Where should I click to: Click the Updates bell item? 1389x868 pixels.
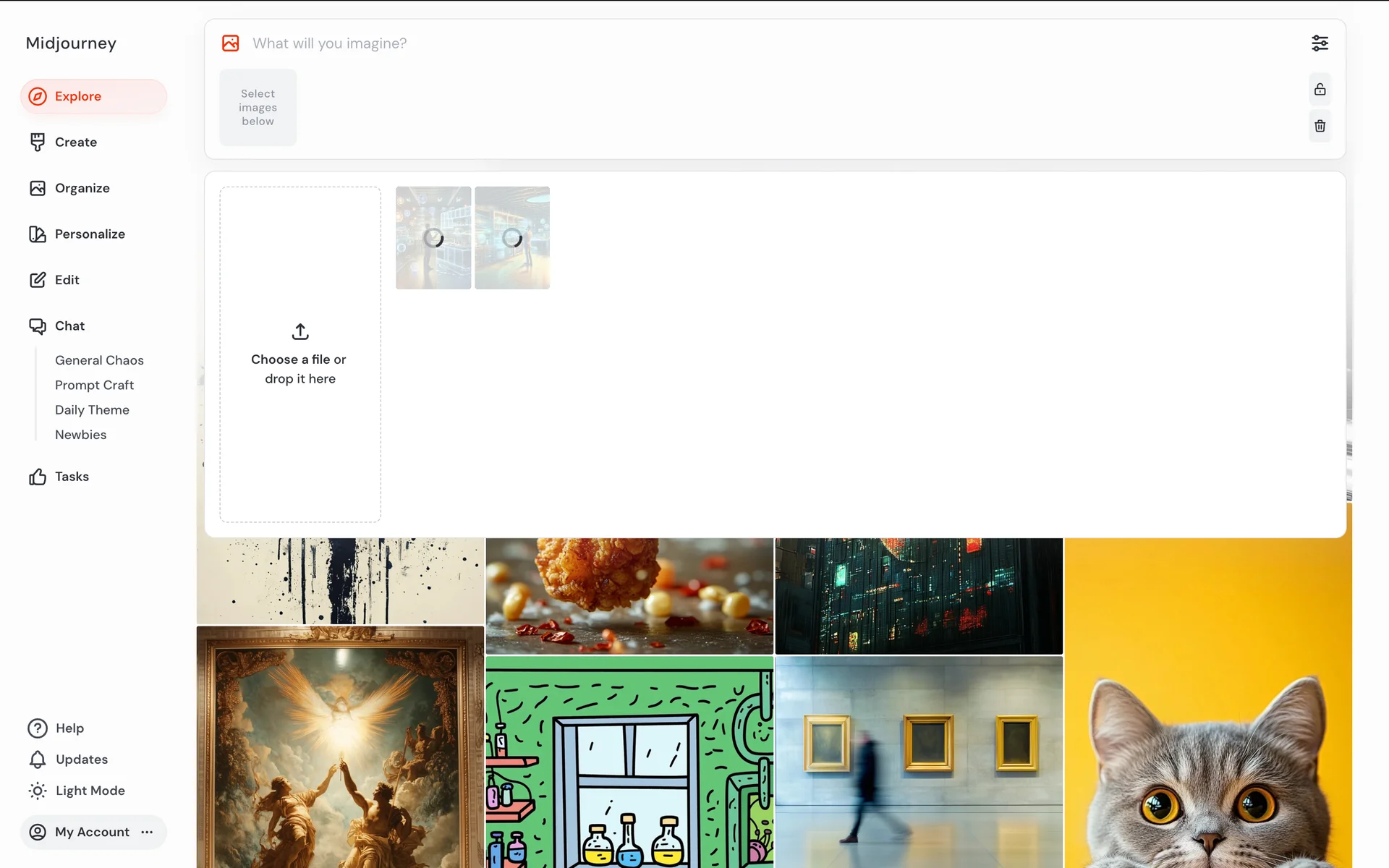(x=68, y=759)
